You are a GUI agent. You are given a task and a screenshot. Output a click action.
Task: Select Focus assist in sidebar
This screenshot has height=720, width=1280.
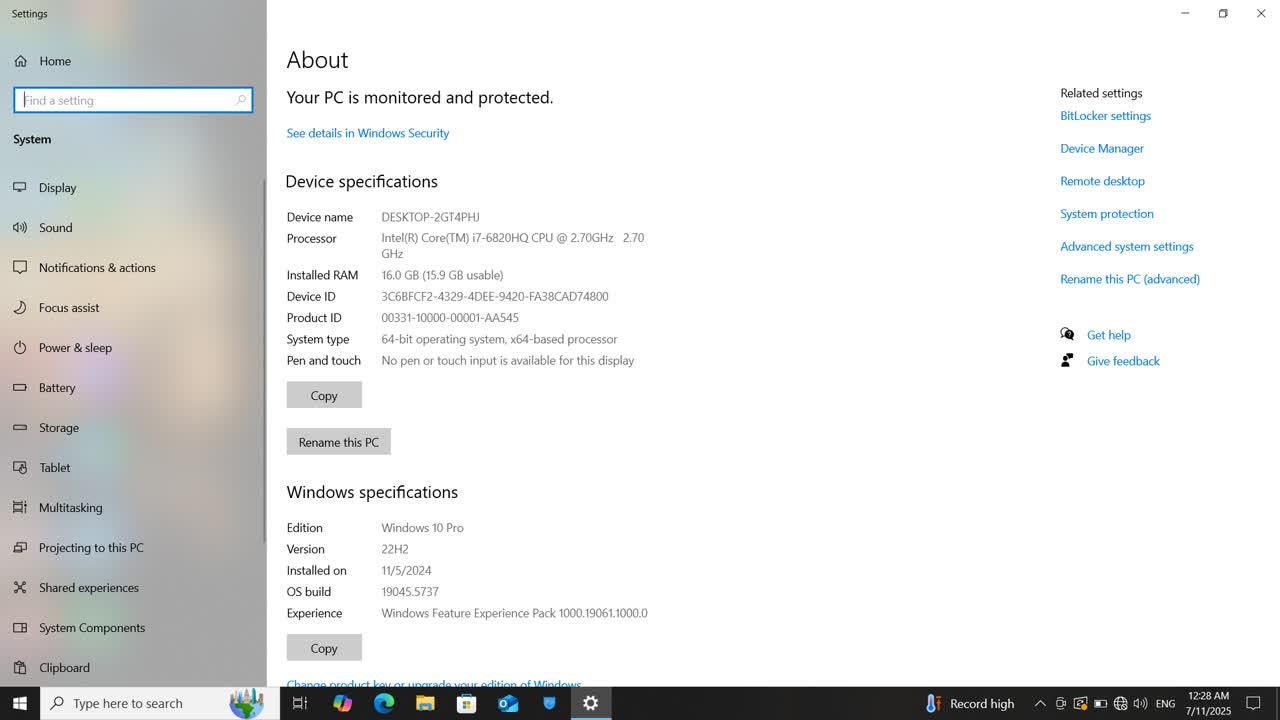(69, 308)
